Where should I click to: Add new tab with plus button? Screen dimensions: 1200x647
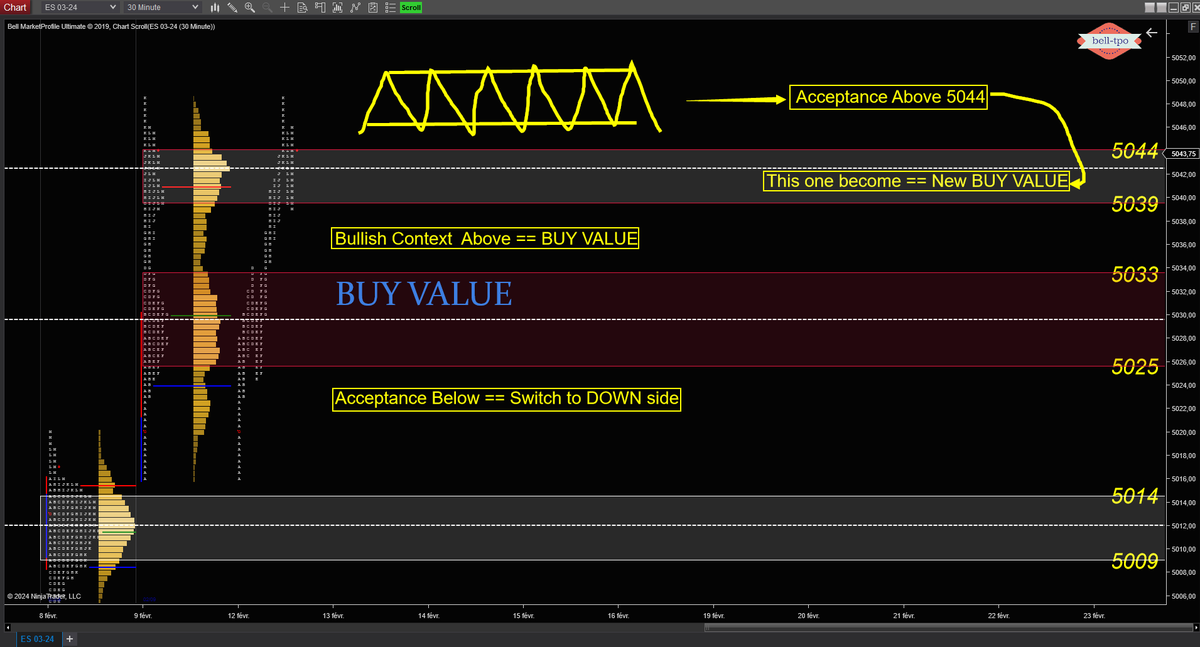coord(70,638)
